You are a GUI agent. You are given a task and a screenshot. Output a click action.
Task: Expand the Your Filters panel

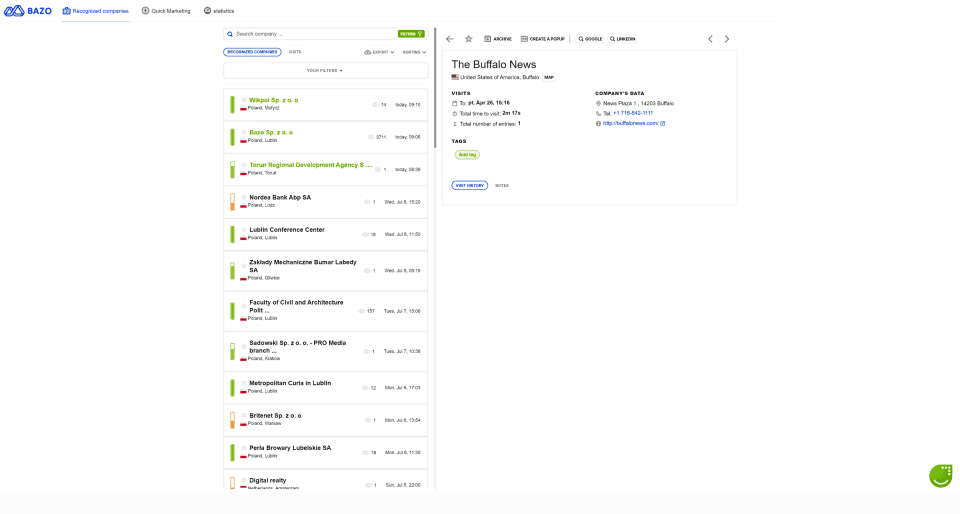325,71
